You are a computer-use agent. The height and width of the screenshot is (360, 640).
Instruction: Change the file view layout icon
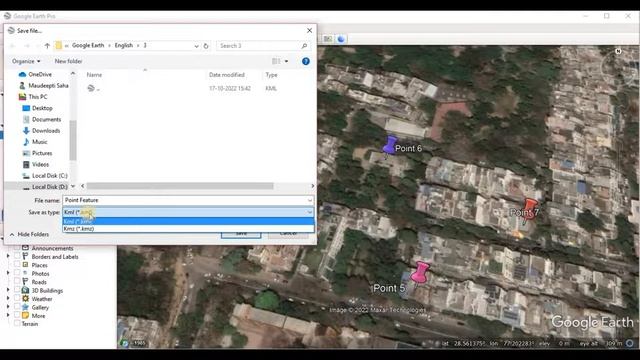coord(276,61)
